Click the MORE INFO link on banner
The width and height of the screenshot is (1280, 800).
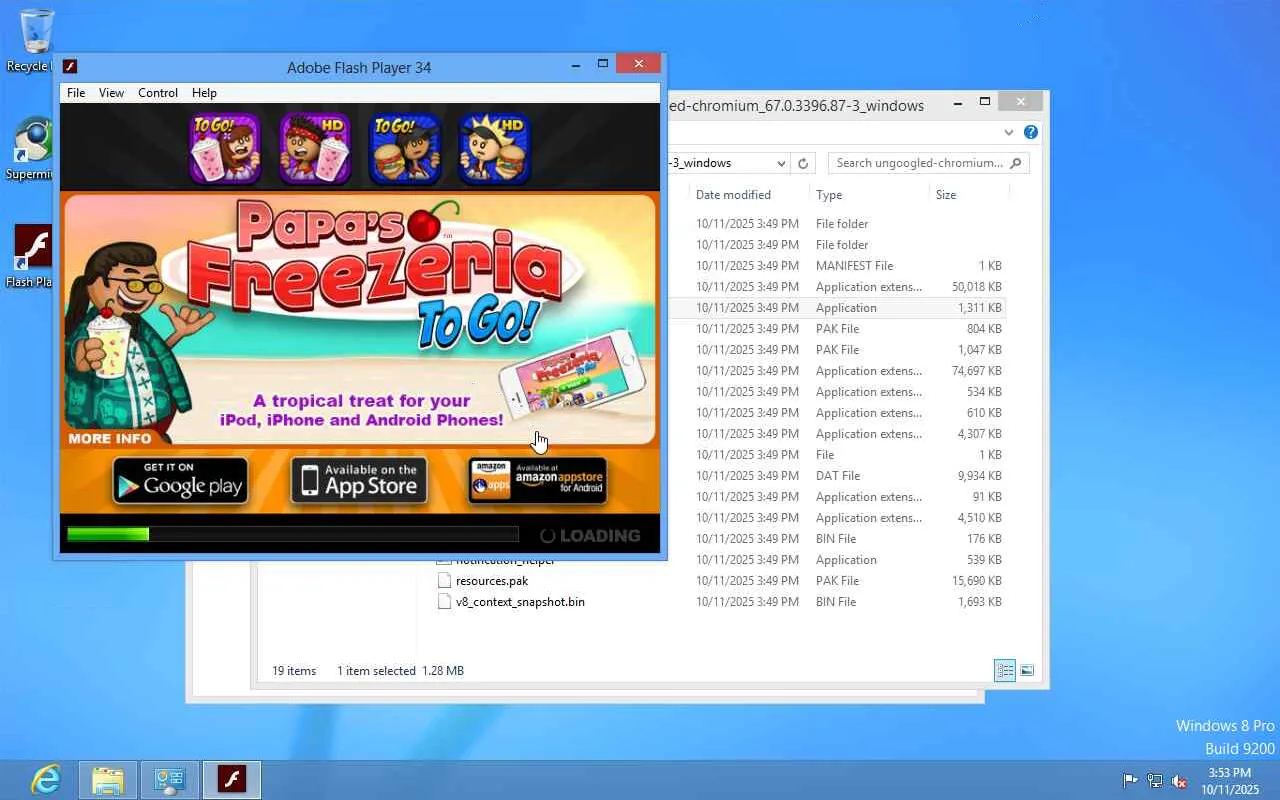pos(110,438)
